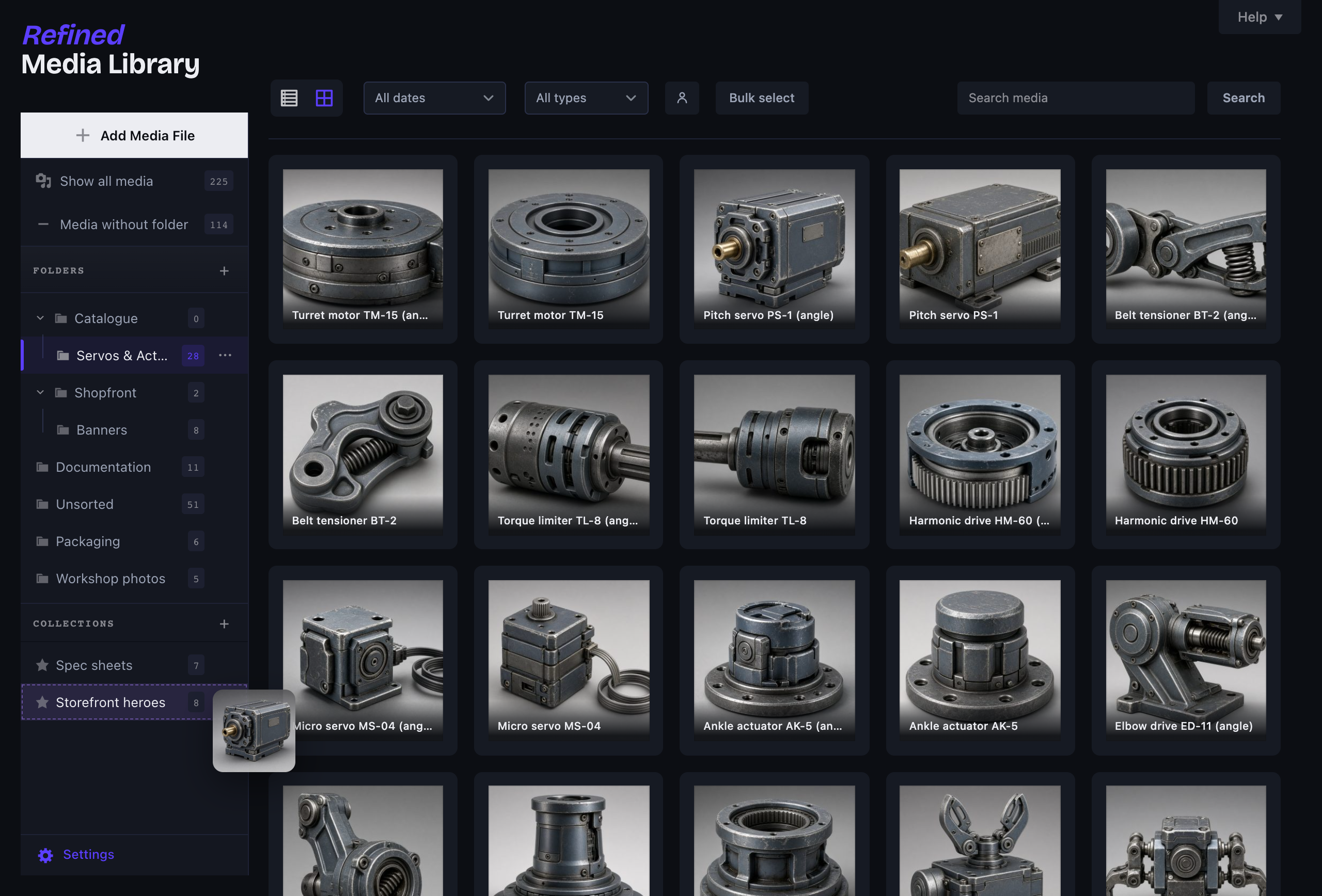Open the Help dropdown menu
Screen dimensions: 1322x896
1260,17
